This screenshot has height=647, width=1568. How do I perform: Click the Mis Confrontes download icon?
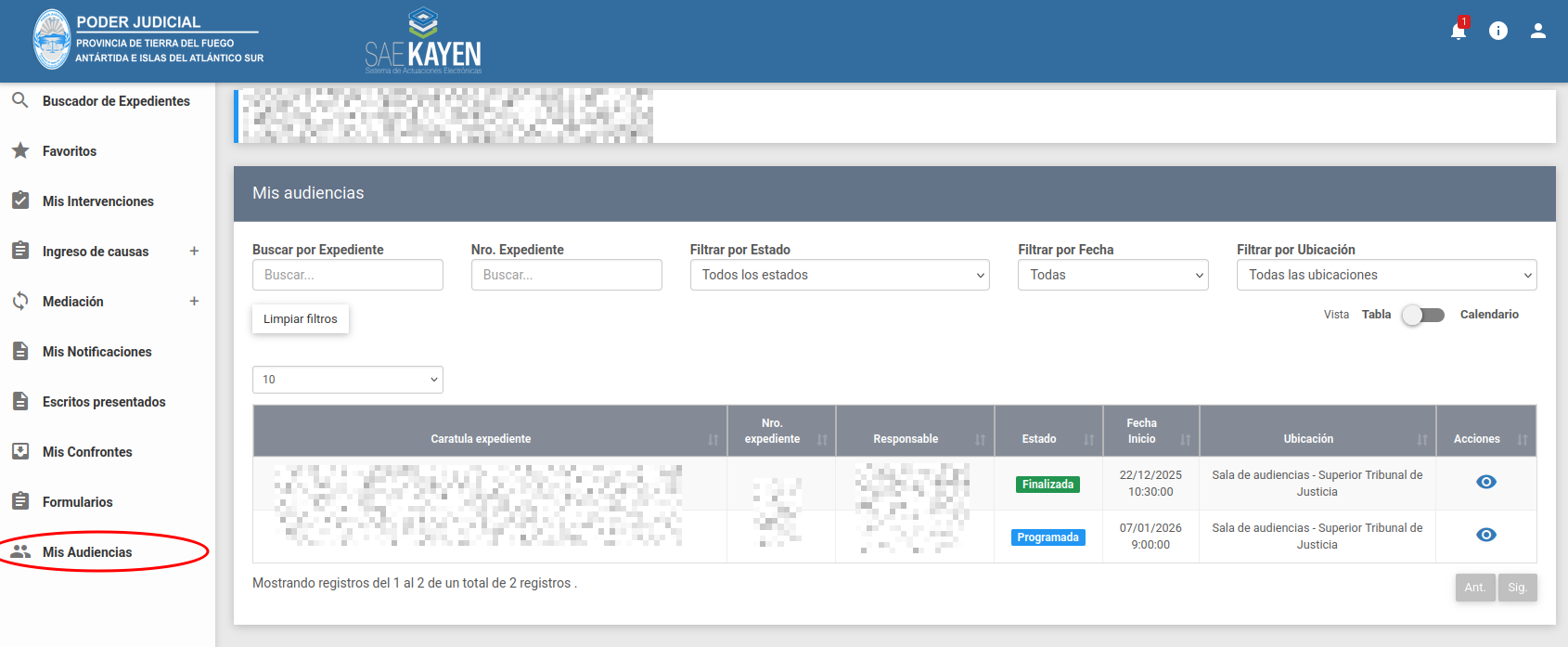click(19, 451)
